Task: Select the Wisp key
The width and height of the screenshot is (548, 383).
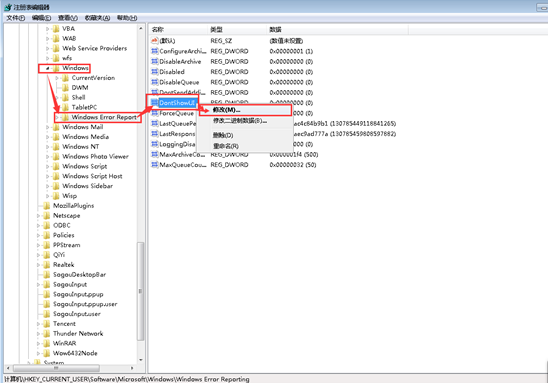Action: click(69, 196)
